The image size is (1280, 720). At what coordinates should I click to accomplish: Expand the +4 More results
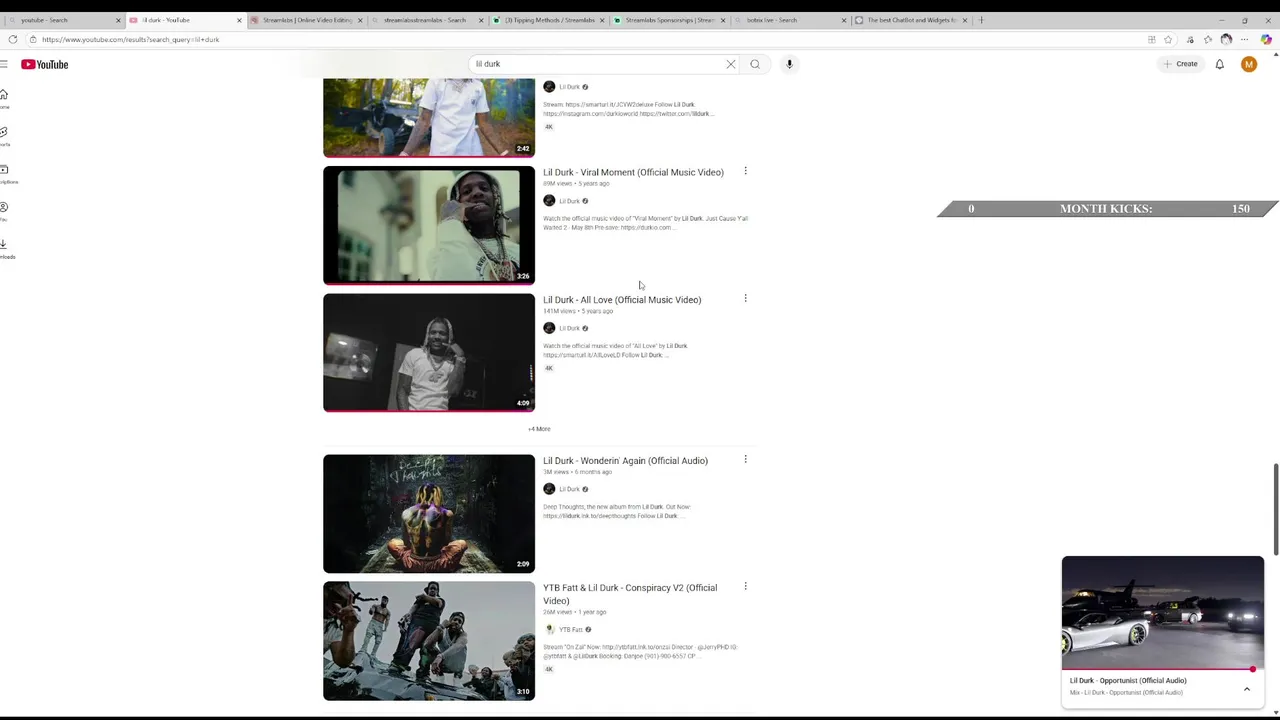tap(539, 429)
